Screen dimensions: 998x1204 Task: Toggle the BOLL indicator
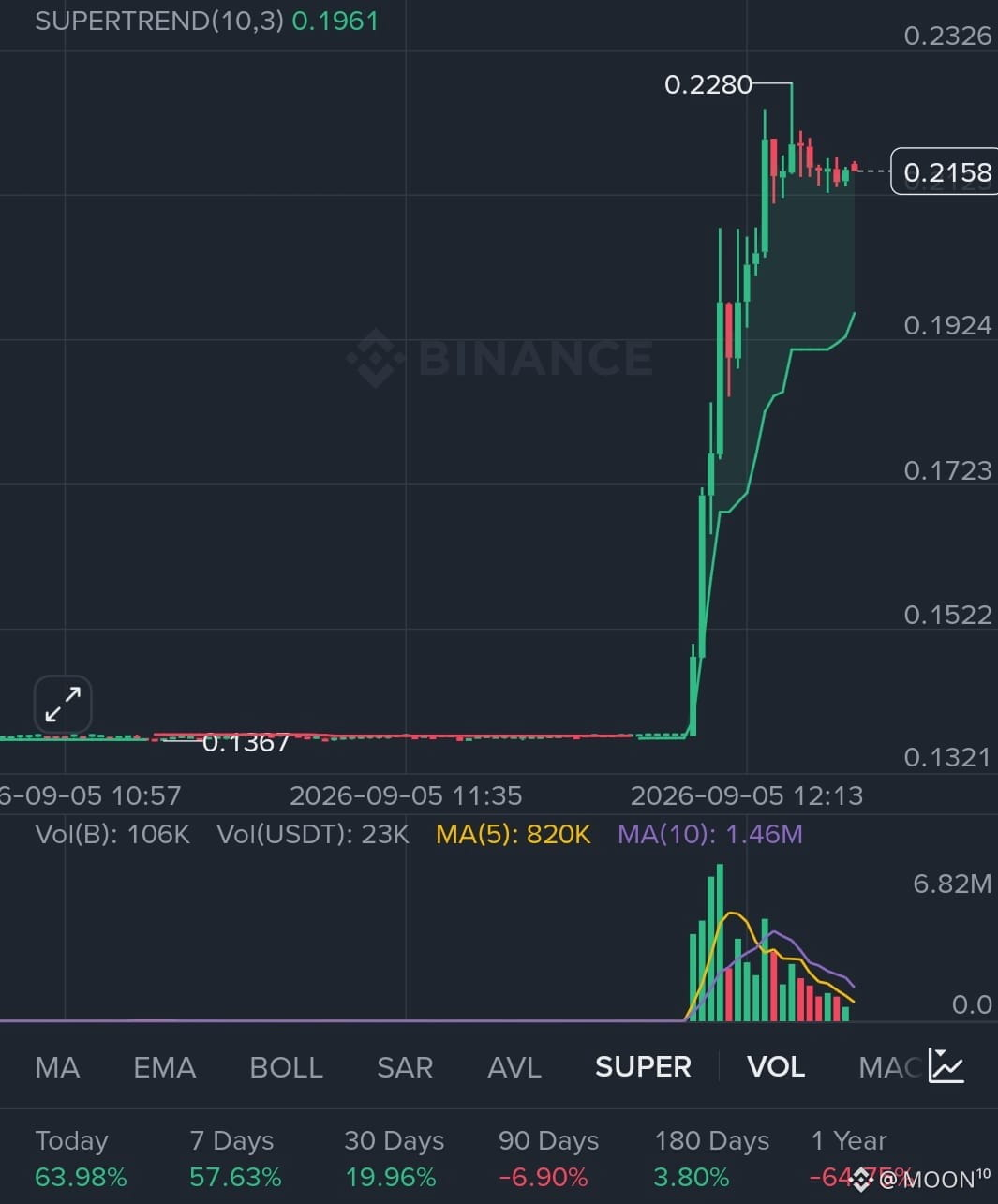[286, 1067]
